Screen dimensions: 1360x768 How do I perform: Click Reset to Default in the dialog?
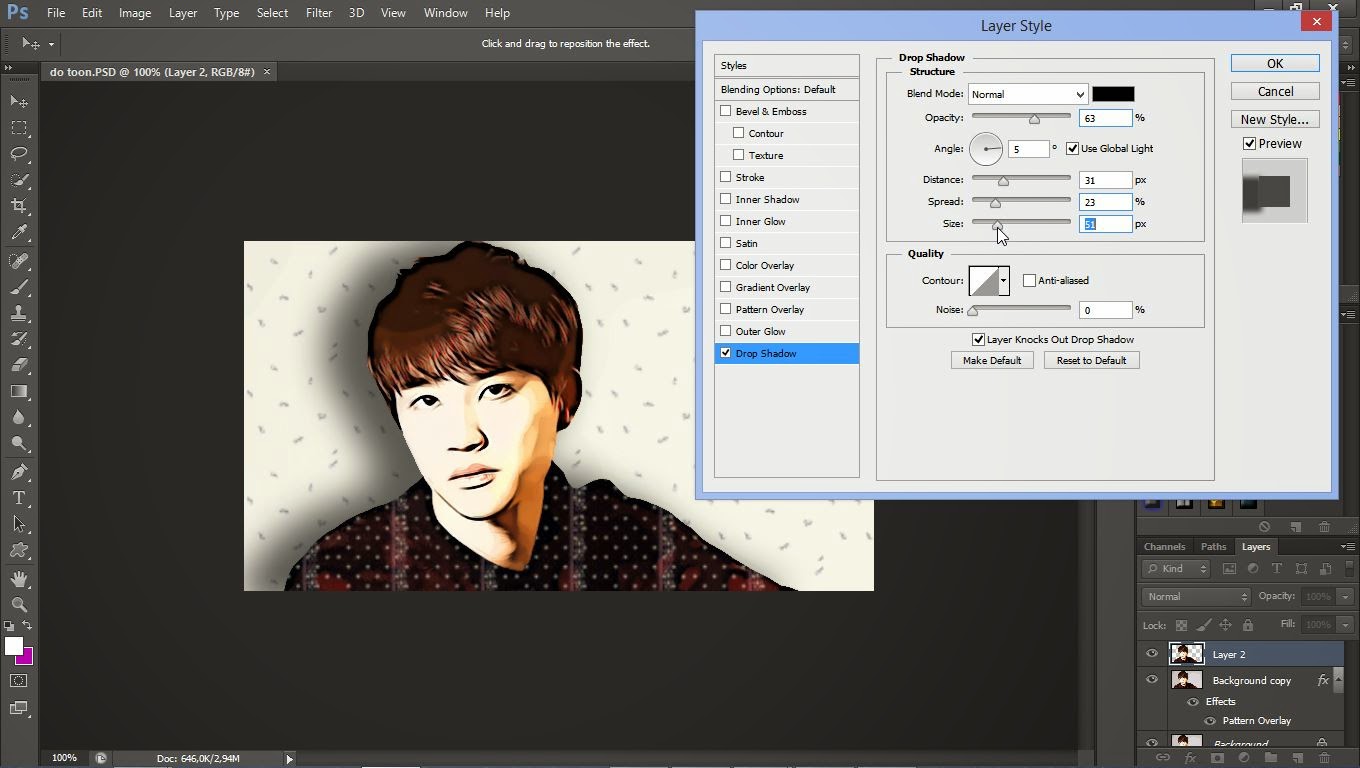coord(1091,360)
